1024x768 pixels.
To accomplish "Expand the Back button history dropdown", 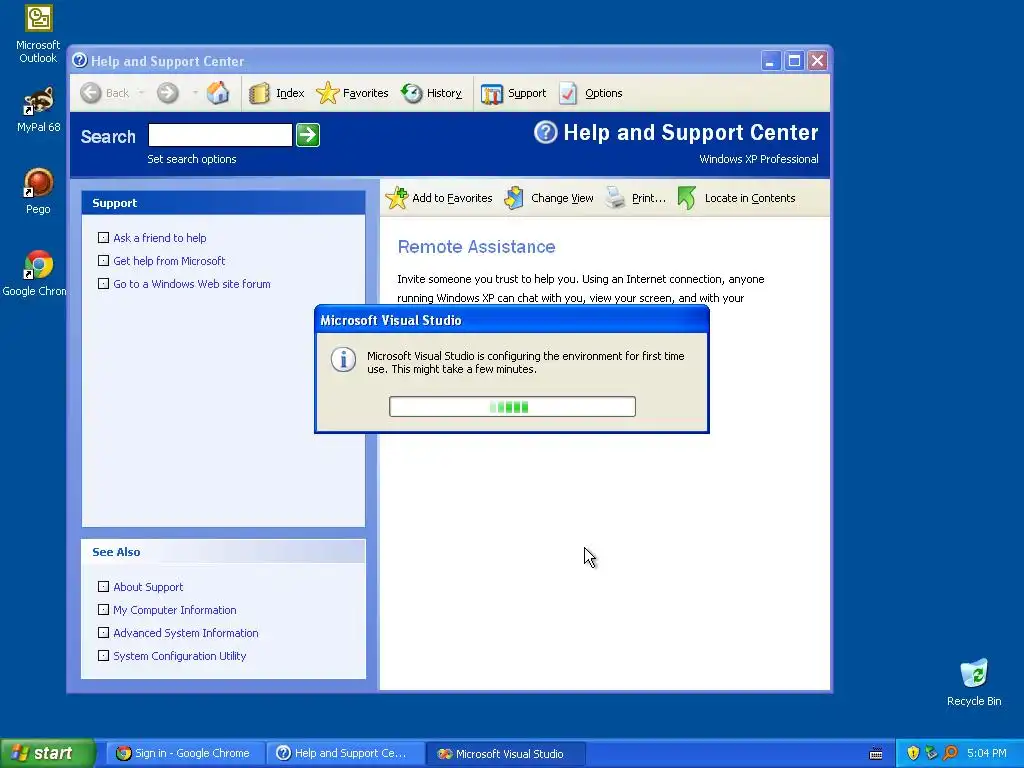I will click(141, 93).
